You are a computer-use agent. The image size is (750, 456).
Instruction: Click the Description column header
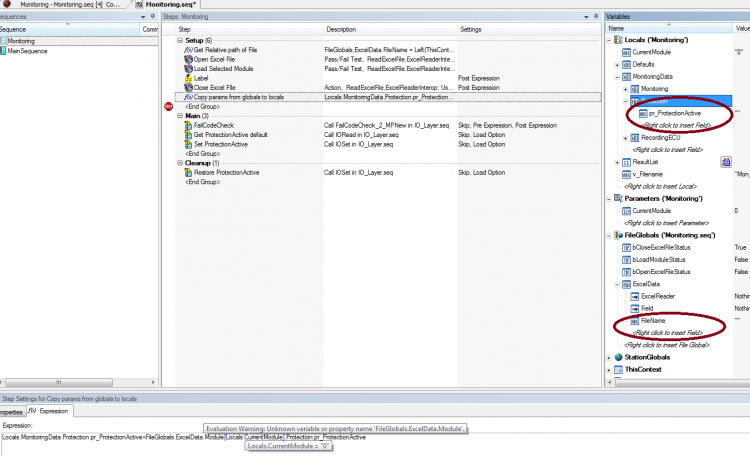(x=390, y=29)
